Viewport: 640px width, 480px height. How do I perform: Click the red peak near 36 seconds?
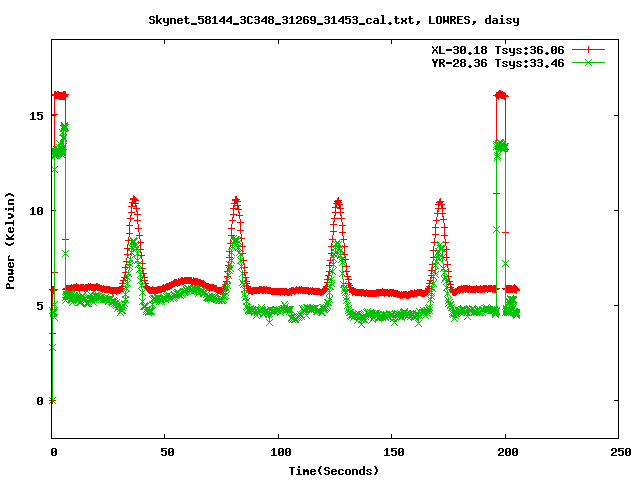(x=134, y=200)
